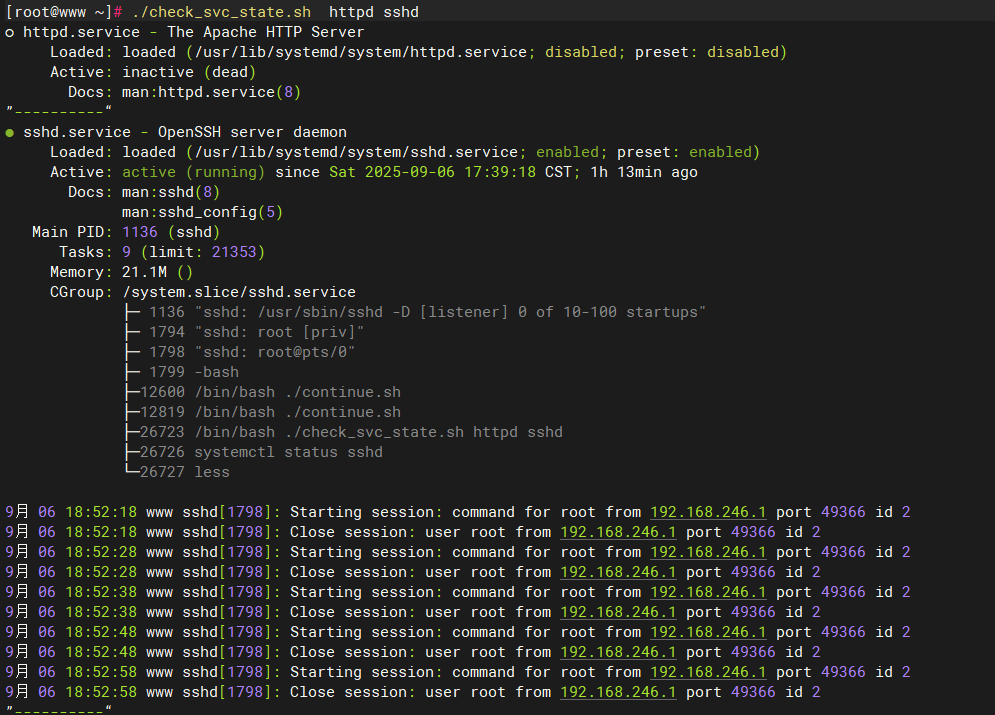Open IP 192.168.246.1 in the 18:52:48 Close session line
995x715 pixels.
point(618,652)
